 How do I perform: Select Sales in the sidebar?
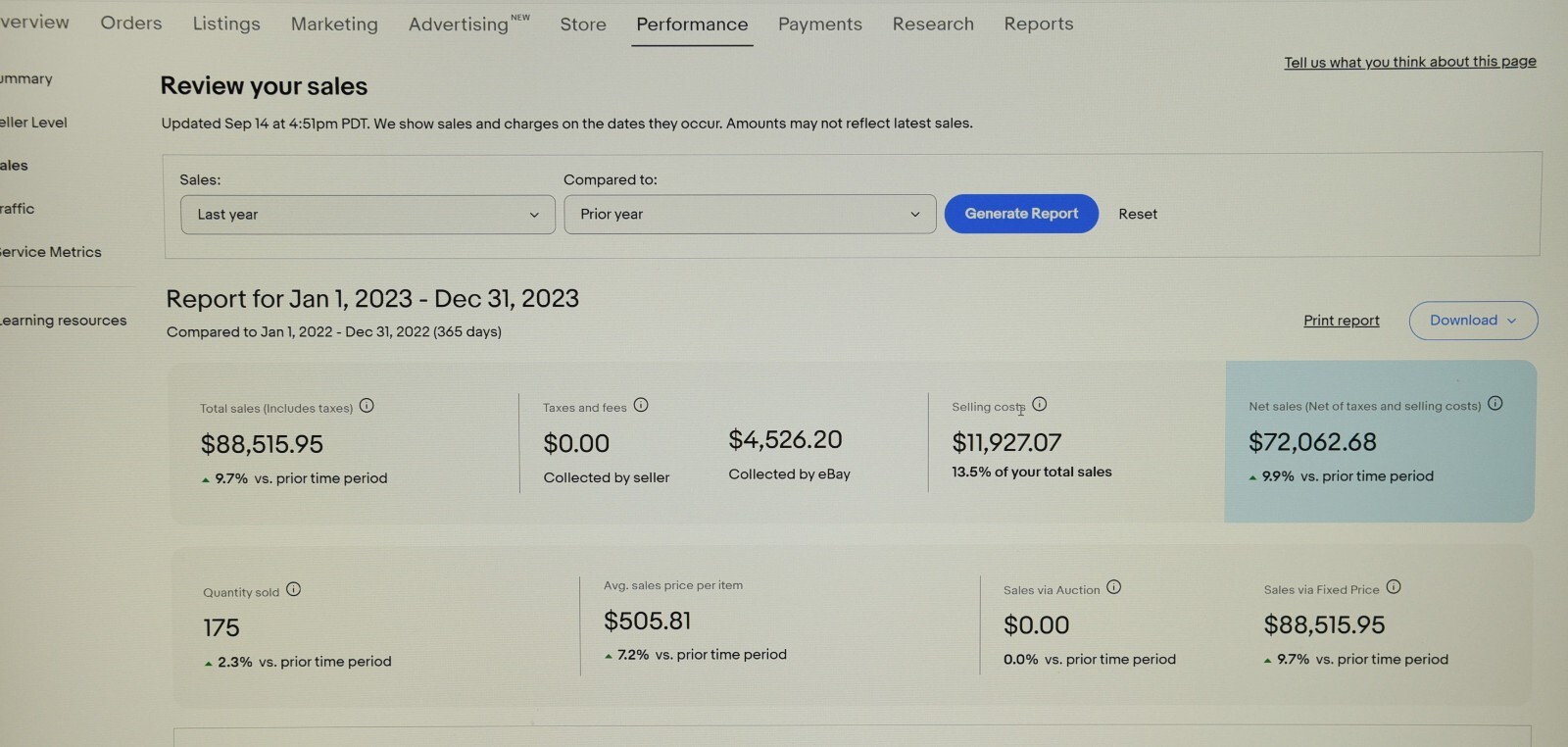coord(14,166)
